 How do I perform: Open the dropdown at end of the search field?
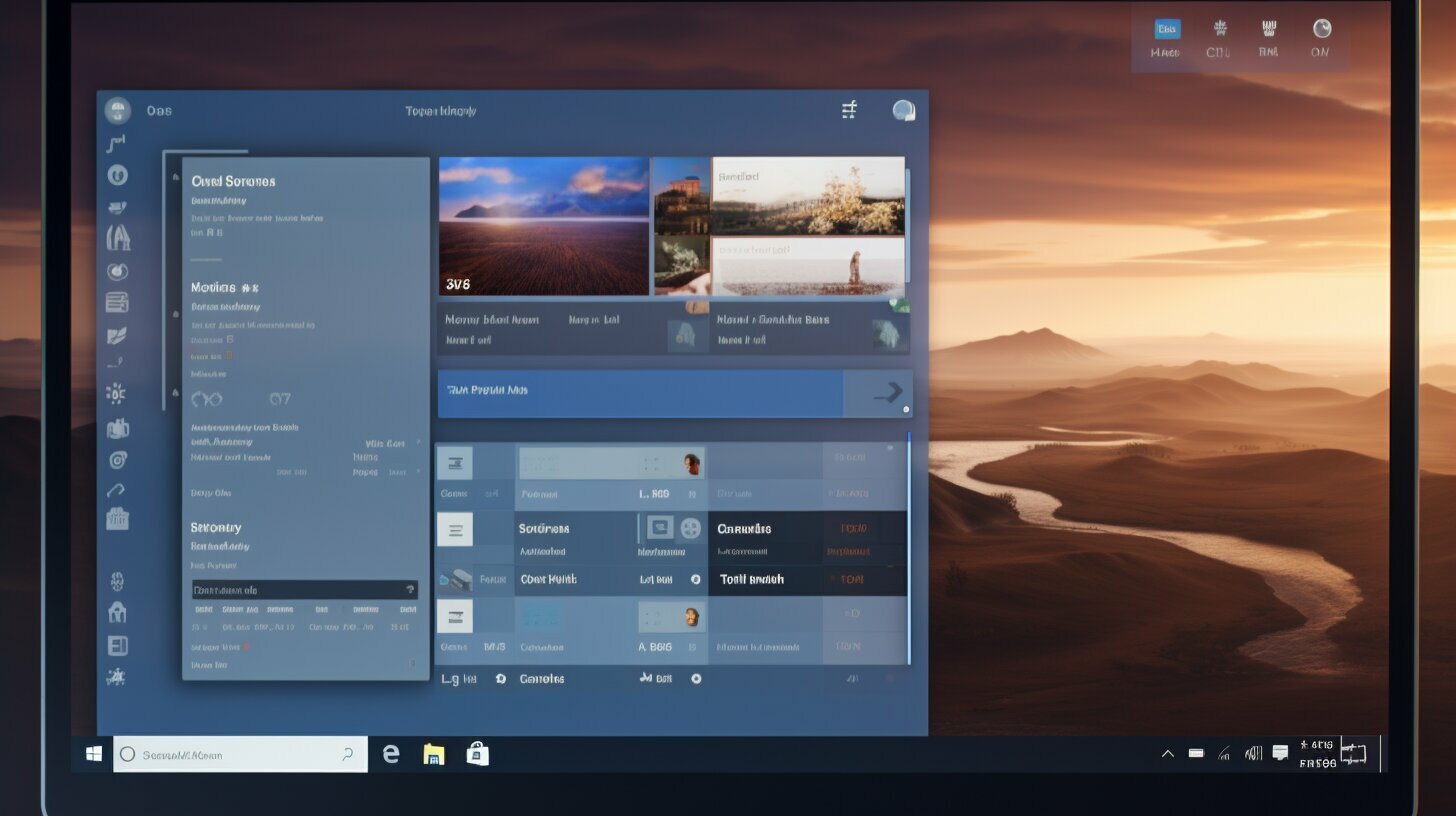pos(347,753)
